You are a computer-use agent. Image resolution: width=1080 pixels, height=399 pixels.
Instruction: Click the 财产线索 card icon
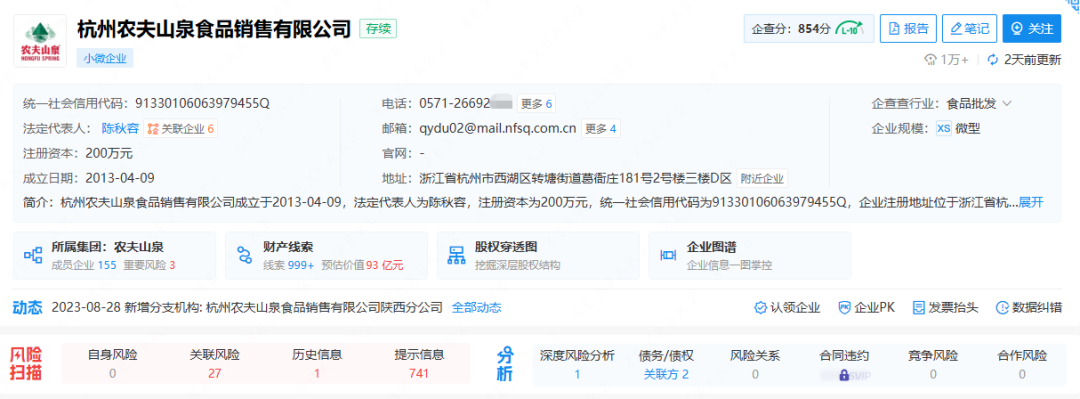245,256
